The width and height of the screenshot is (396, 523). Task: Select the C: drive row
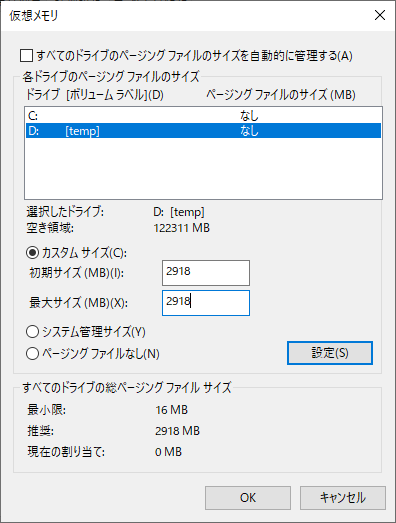[203, 116]
